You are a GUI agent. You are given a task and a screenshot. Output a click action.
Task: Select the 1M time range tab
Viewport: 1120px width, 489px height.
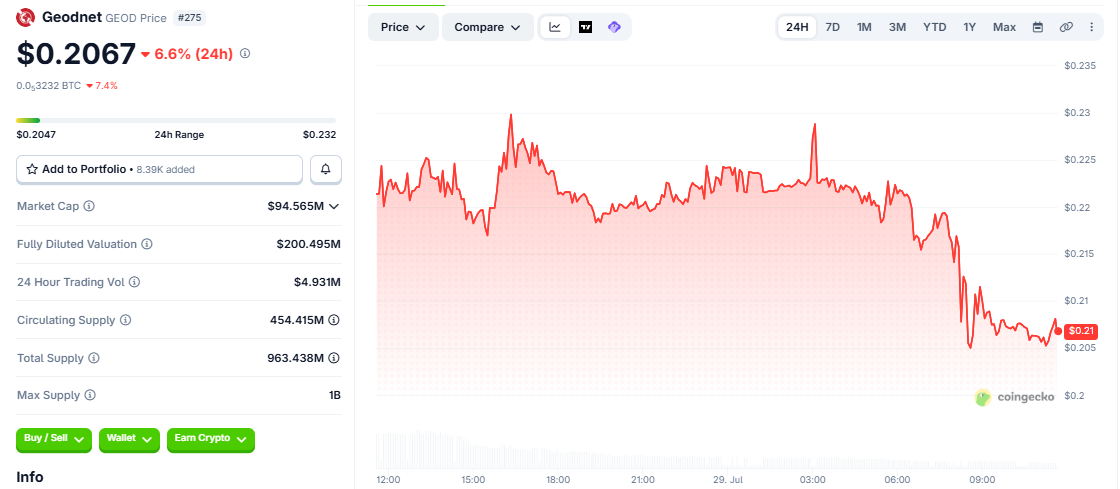(864, 27)
